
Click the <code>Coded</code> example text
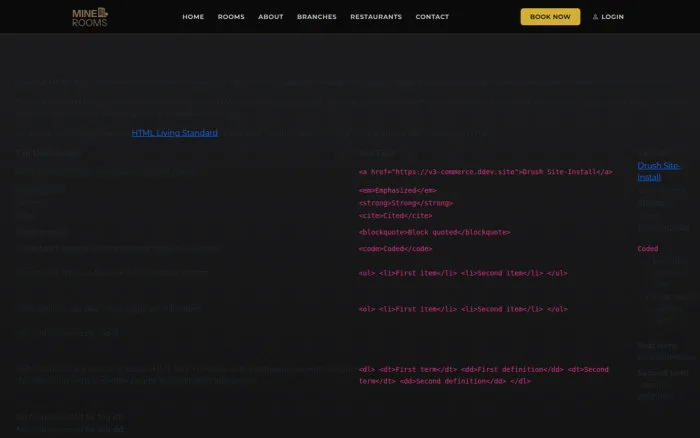(x=395, y=249)
